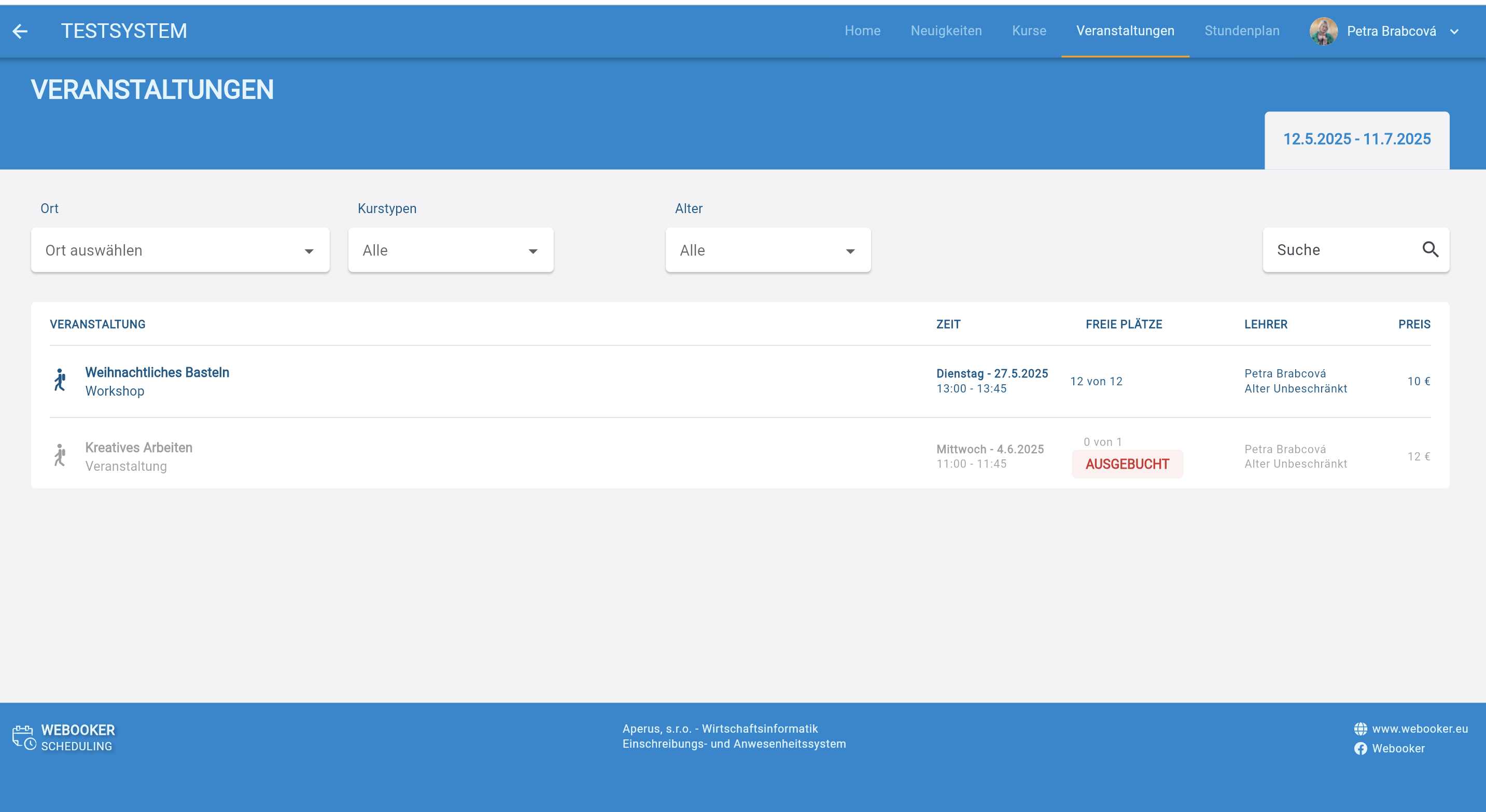Open the Kurstypen Alle dropdown
The image size is (1486, 812).
(x=451, y=250)
